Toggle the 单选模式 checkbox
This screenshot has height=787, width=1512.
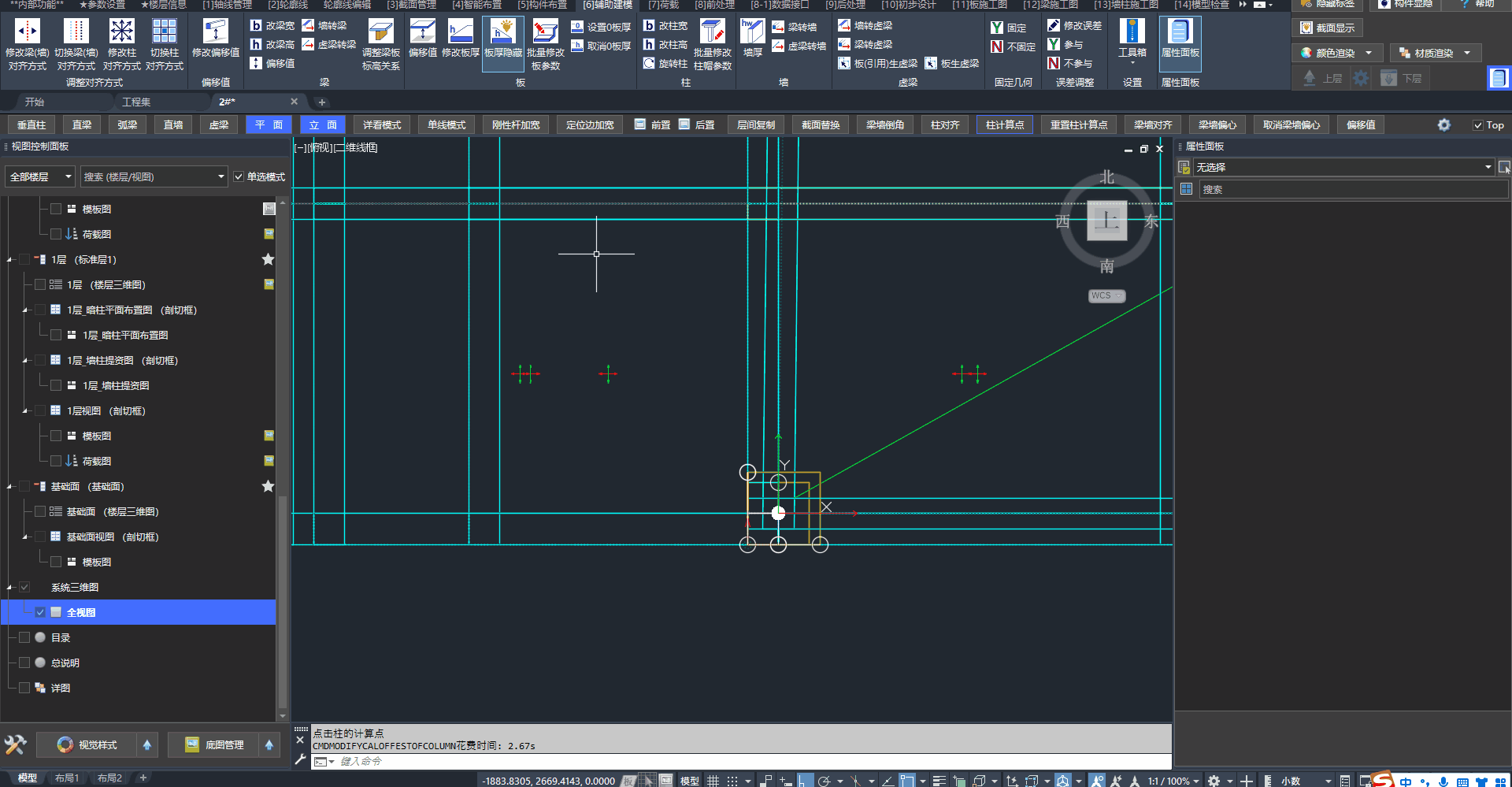239,177
